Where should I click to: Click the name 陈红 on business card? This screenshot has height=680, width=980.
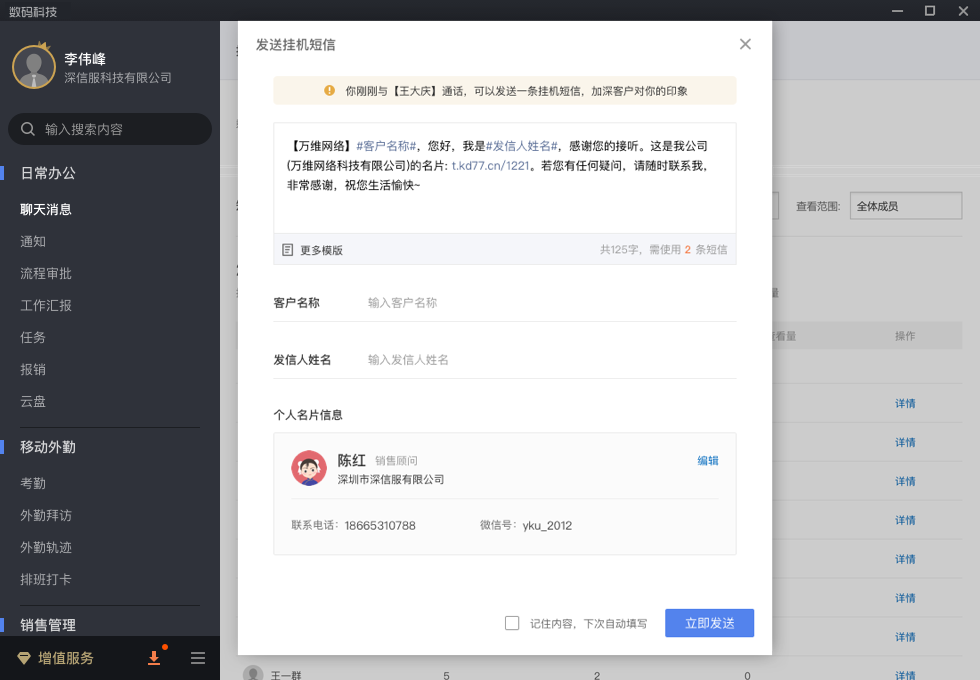351,461
